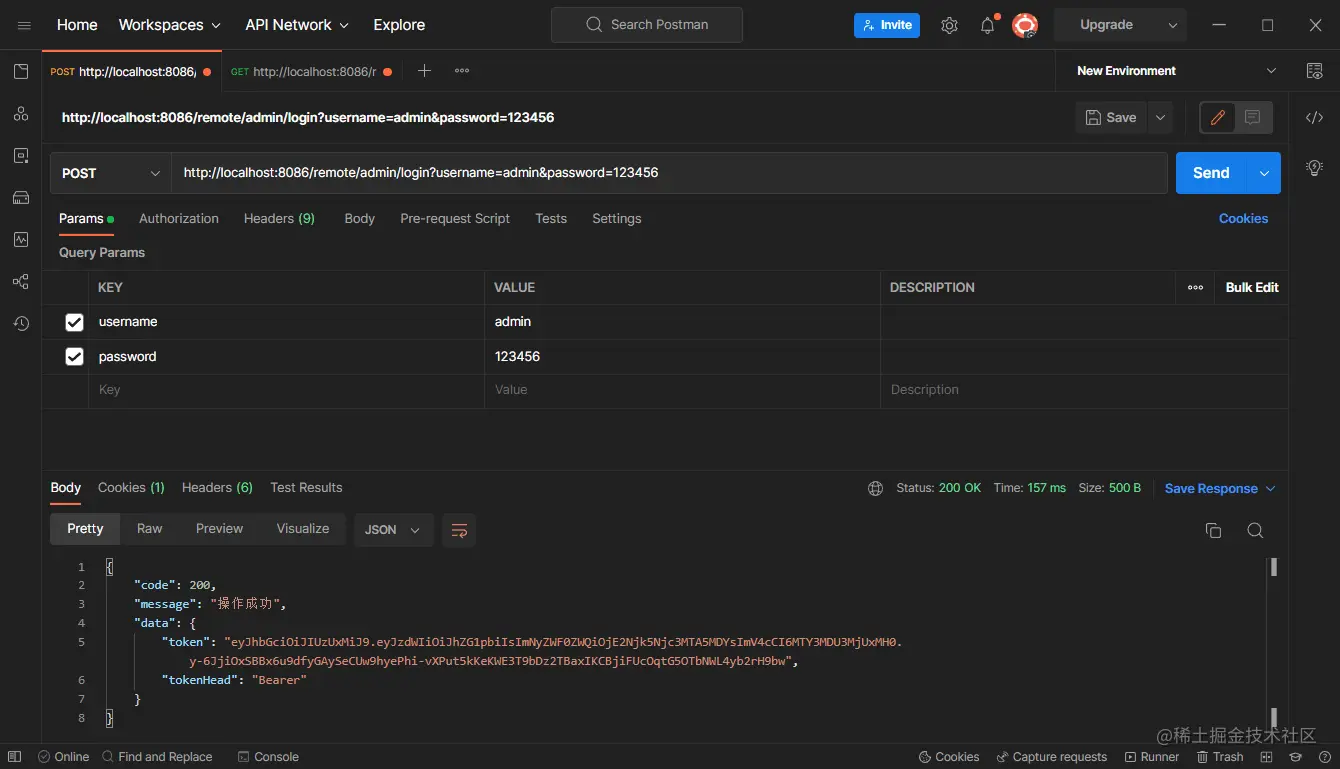Click response body vertical scrollbar
This screenshot has height=769, width=1340.
pos(1274,640)
